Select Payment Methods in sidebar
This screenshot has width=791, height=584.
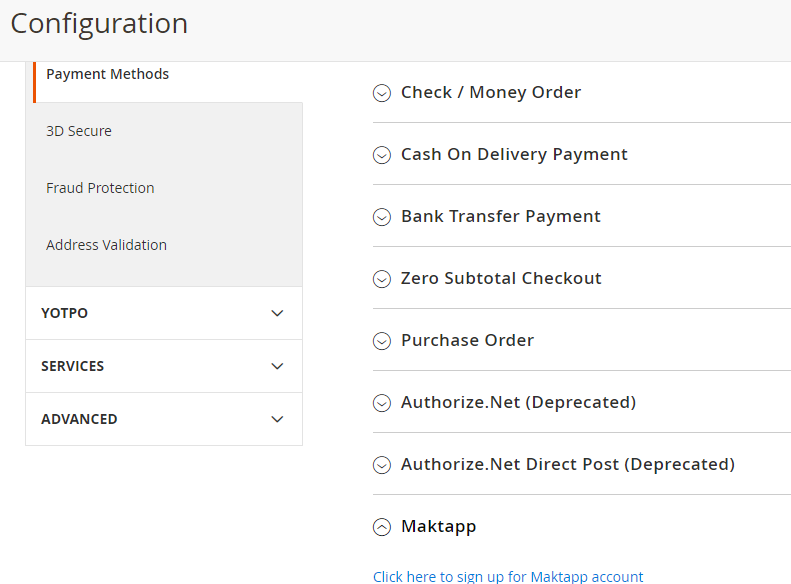pyautogui.click(x=107, y=74)
